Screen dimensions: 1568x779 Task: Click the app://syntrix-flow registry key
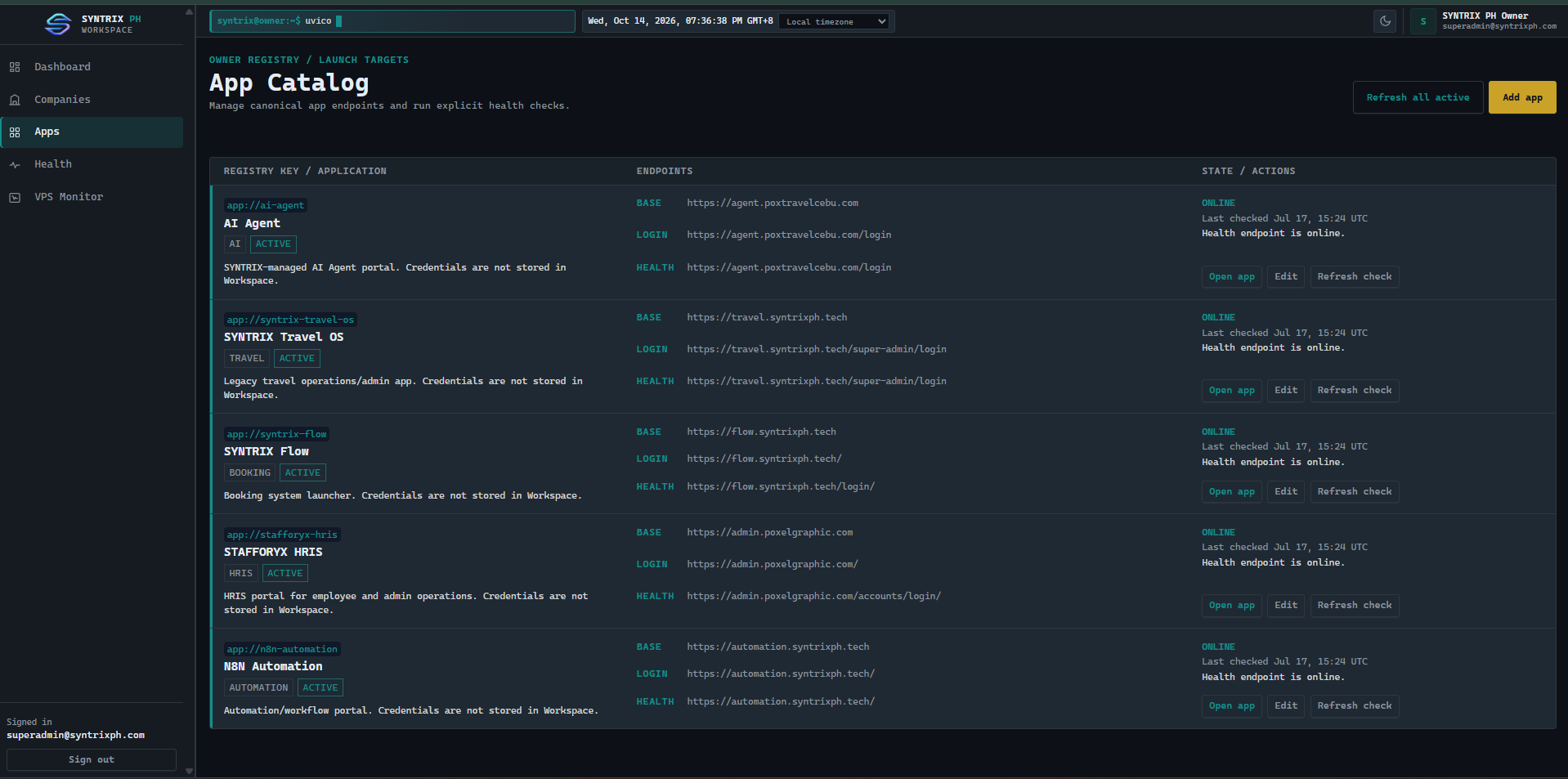coord(276,434)
